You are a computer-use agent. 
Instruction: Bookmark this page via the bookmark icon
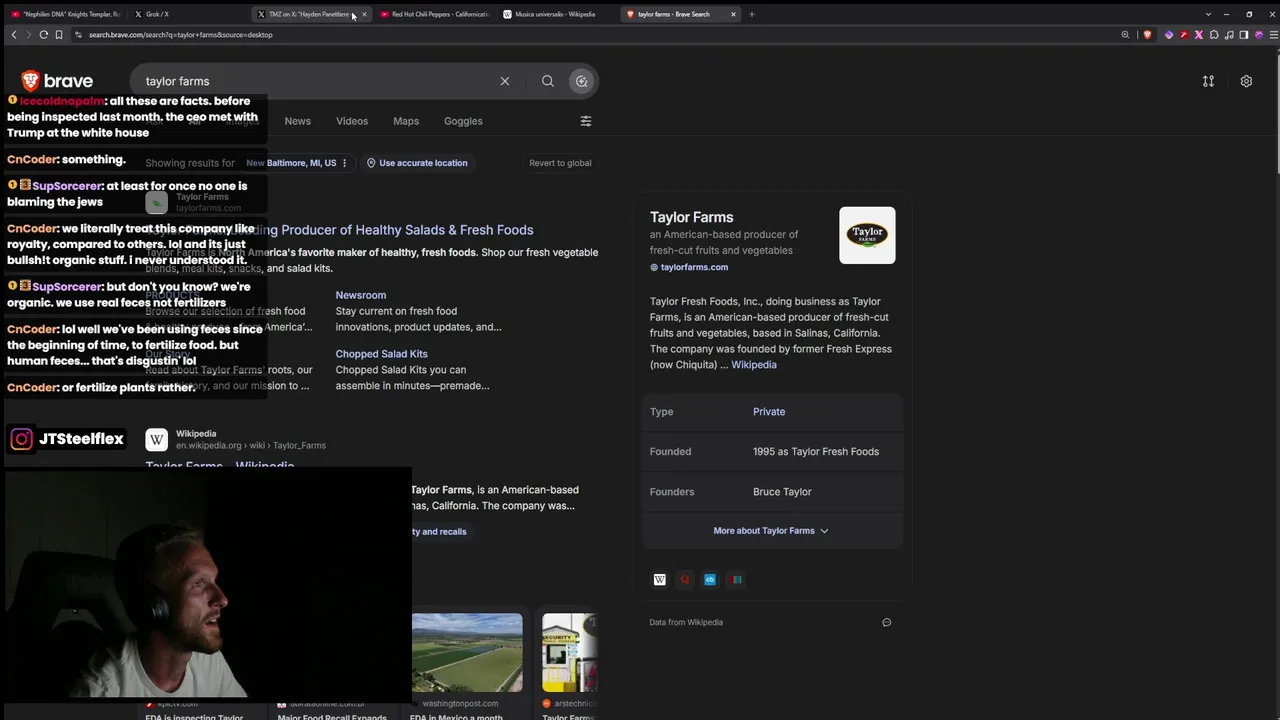(x=59, y=35)
